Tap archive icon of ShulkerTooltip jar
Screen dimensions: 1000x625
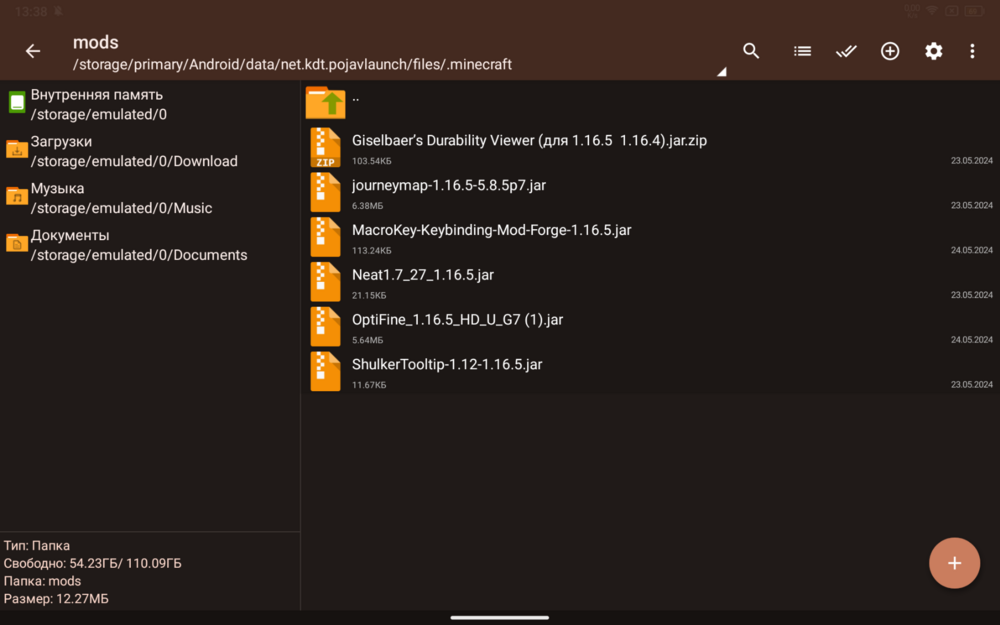[x=325, y=371]
